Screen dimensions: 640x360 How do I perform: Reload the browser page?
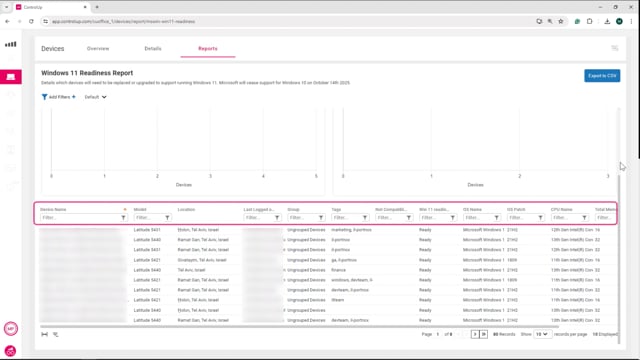[31, 21]
